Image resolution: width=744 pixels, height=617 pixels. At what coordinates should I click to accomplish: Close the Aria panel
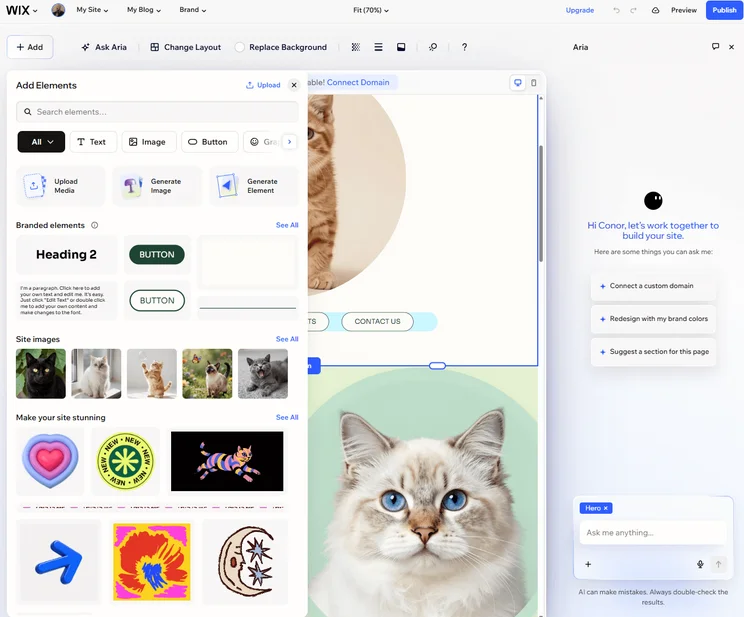[x=731, y=47]
